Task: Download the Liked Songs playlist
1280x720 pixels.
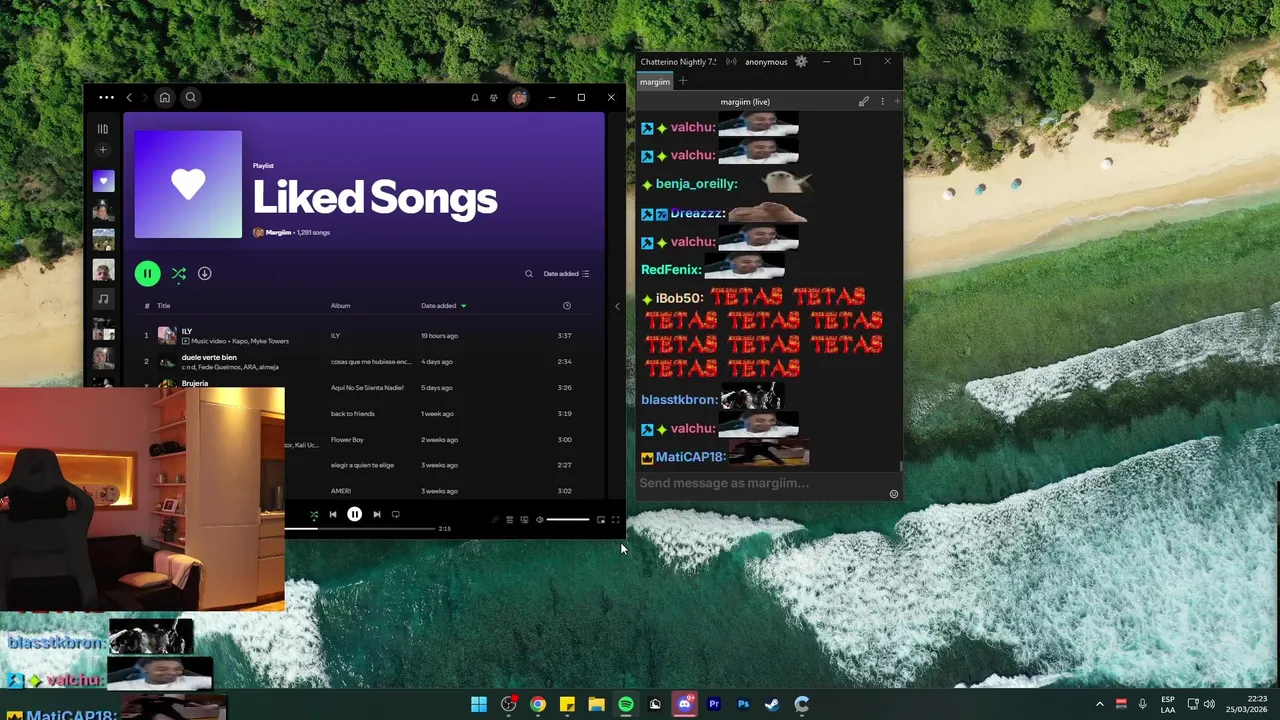Action: click(204, 273)
